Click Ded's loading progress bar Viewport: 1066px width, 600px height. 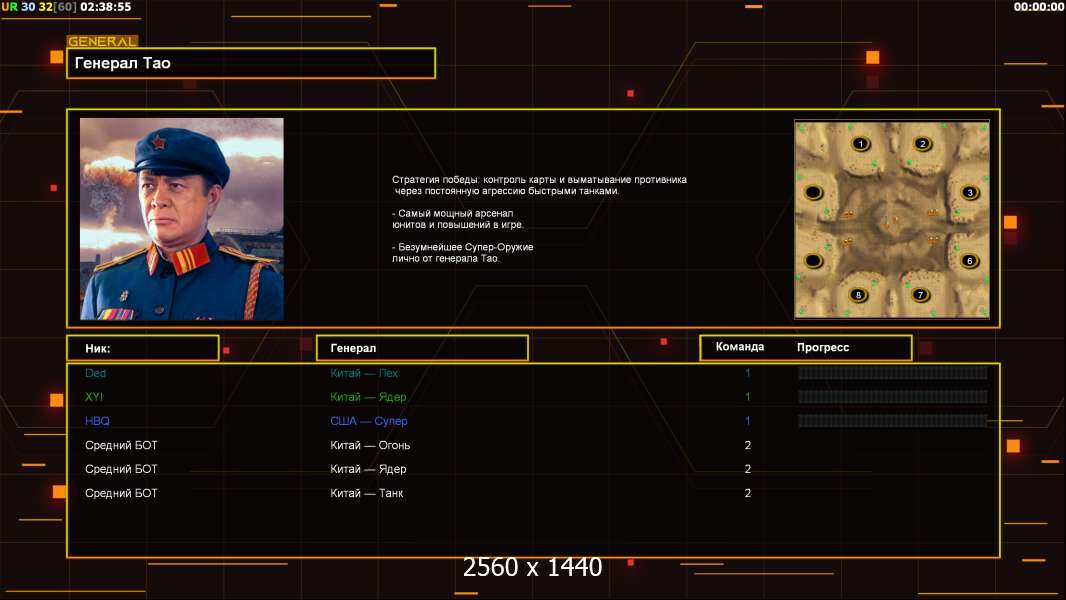click(893, 372)
